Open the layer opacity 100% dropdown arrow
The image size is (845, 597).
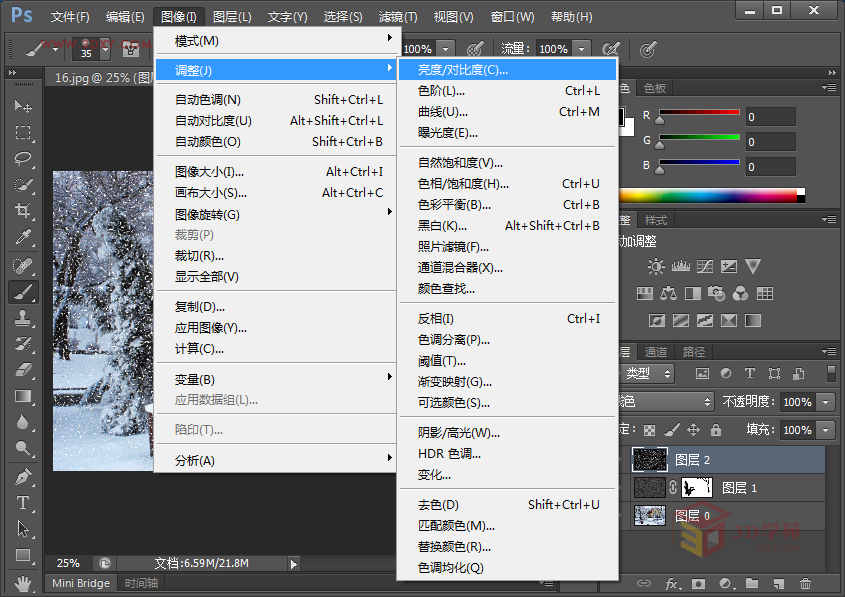826,402
